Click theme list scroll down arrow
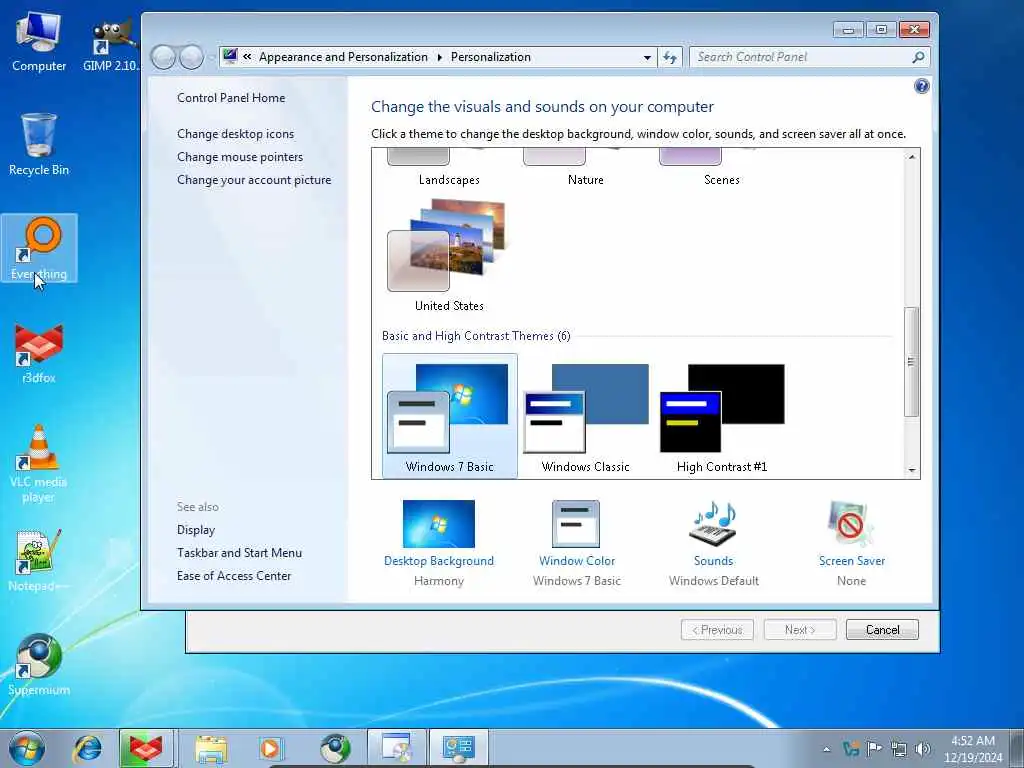1024x768 pixels. coord(912,470)
